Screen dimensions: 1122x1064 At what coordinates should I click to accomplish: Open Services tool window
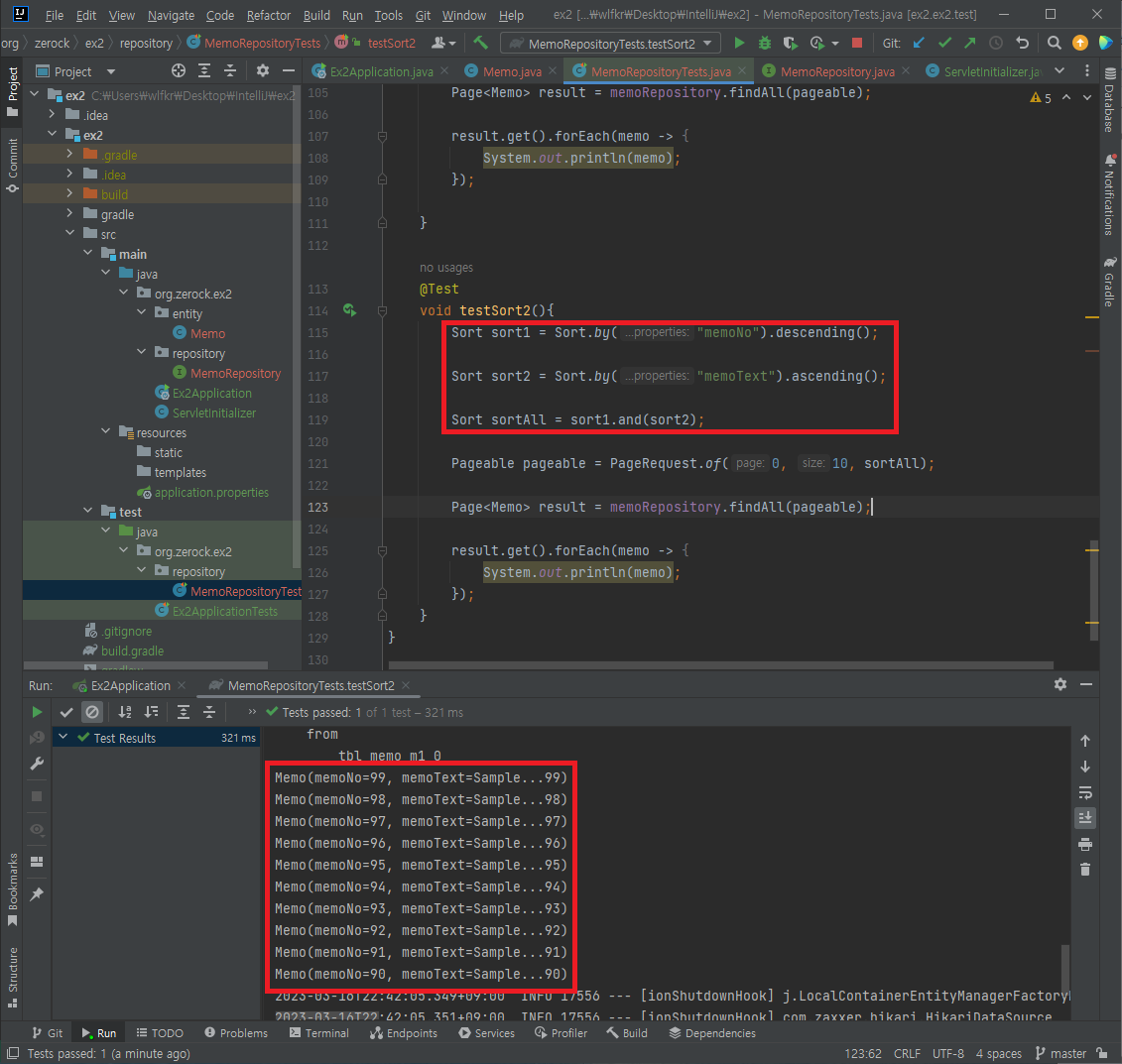coord(486,1033)
